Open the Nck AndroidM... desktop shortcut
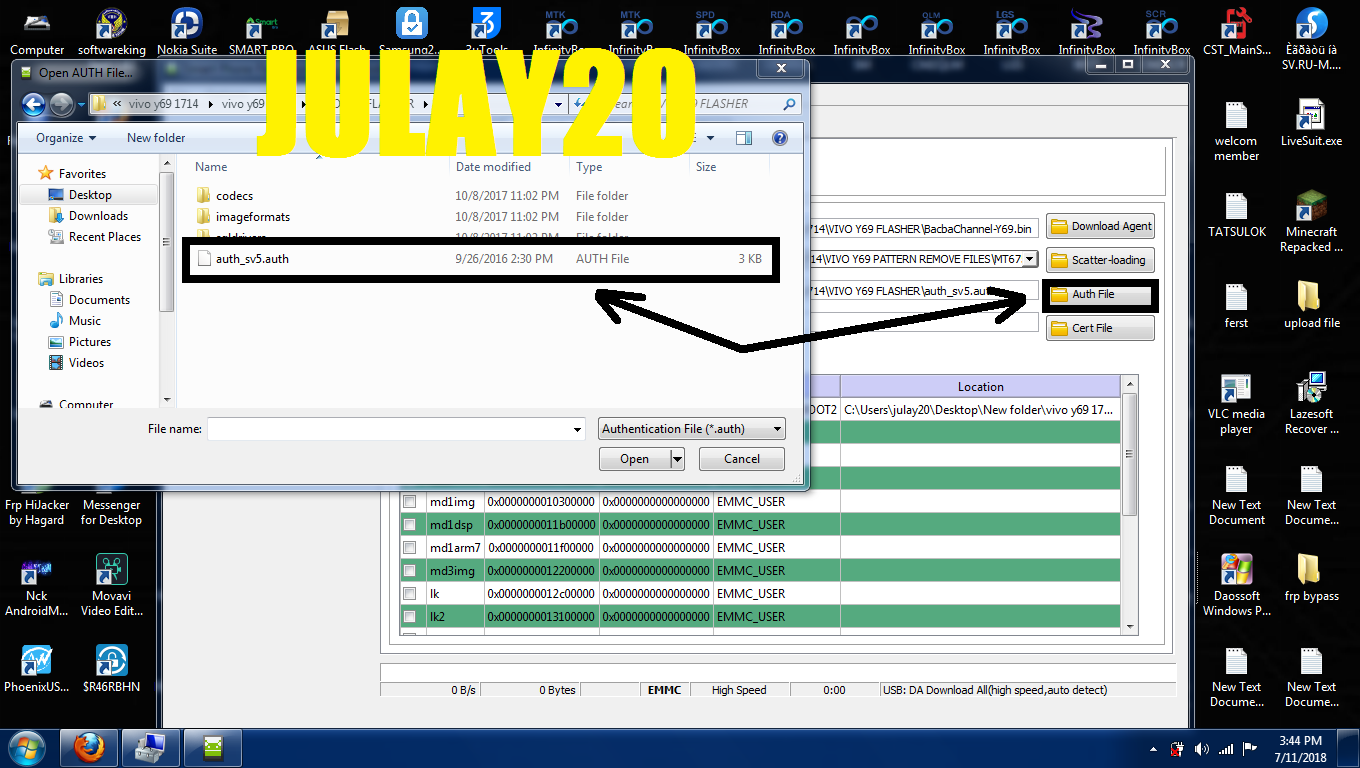The height and width of the screenshot is (768, 1360). pyautogui.click(x=36, y=585)
